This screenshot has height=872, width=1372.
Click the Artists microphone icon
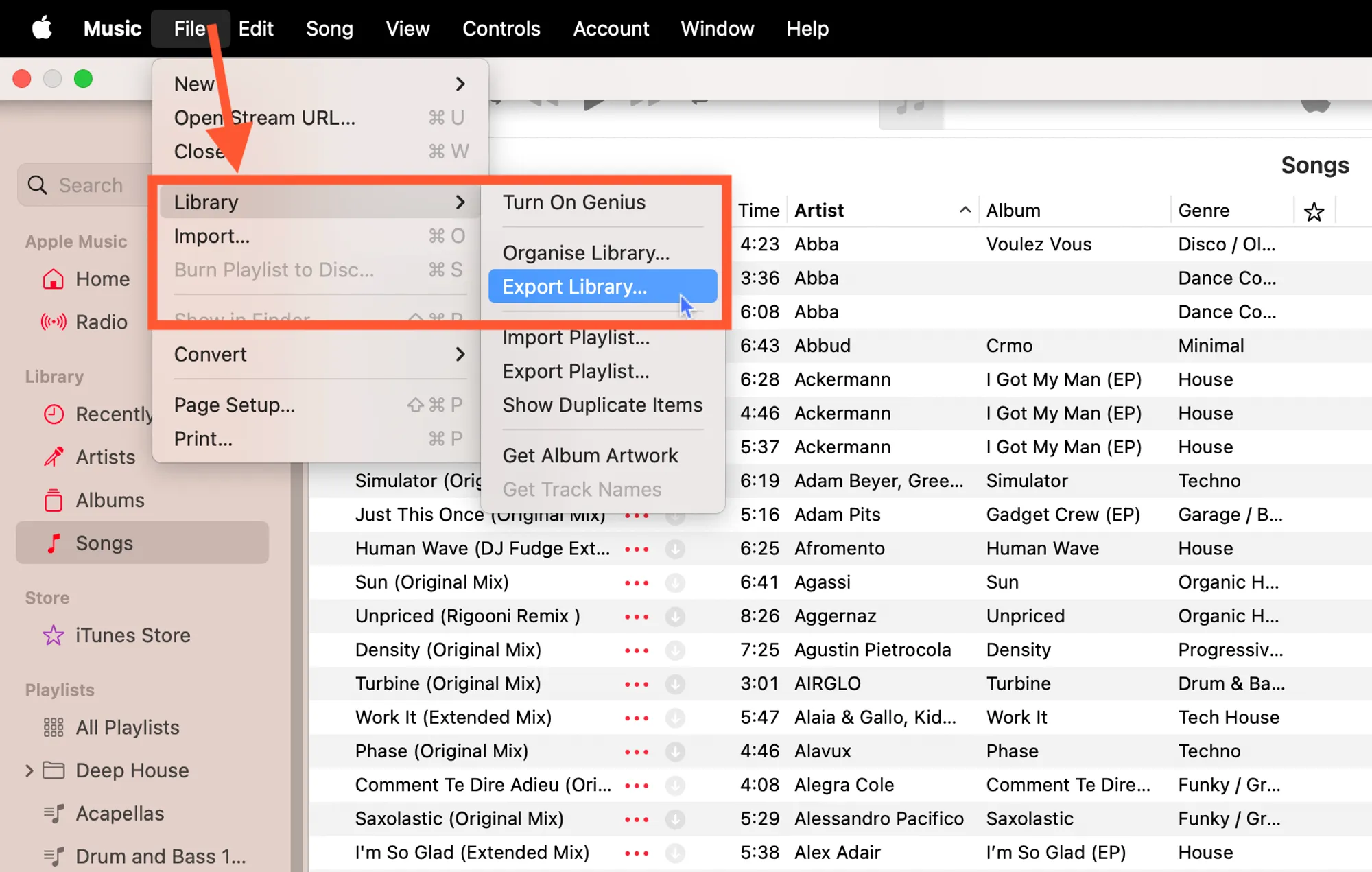pos(54,457)
